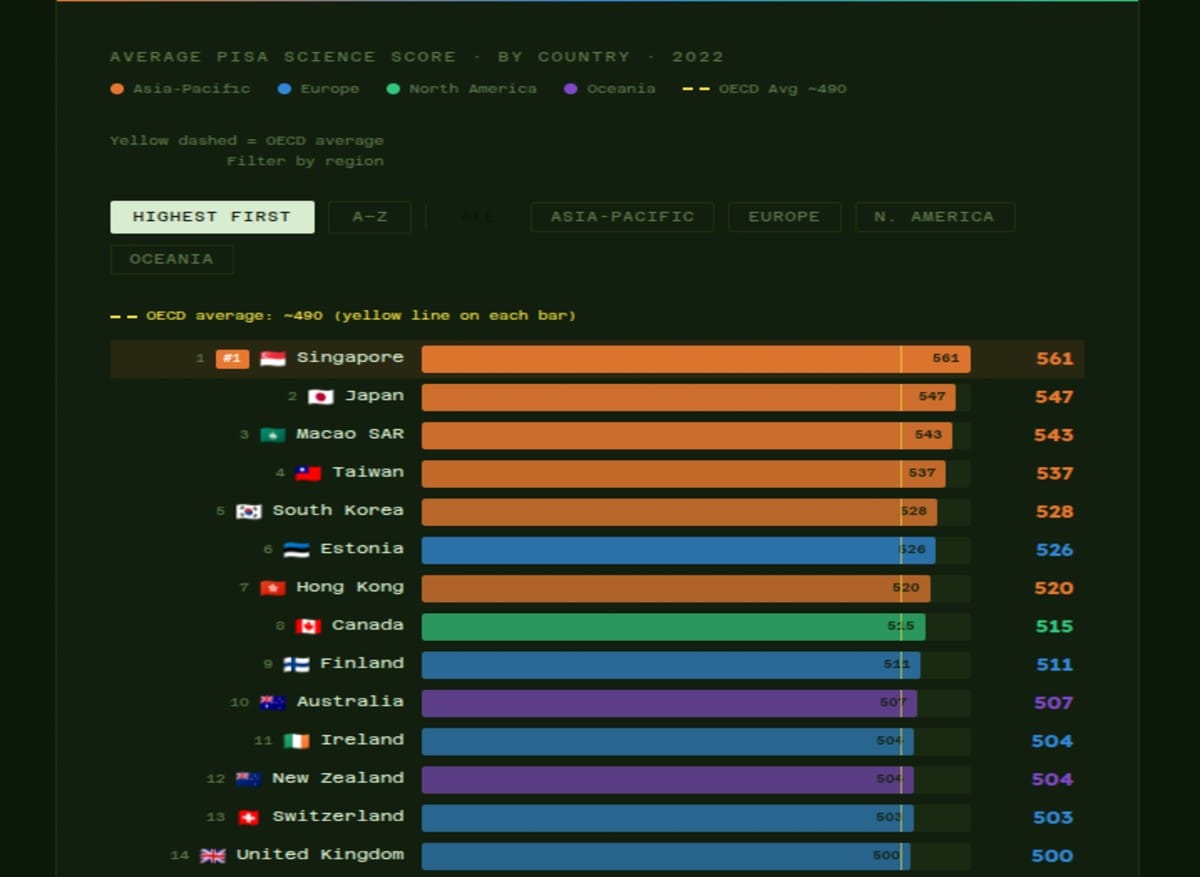Click the gold #1 badge beside Singapore
The image size is (1200, 877).
click(x=231, y=358)
